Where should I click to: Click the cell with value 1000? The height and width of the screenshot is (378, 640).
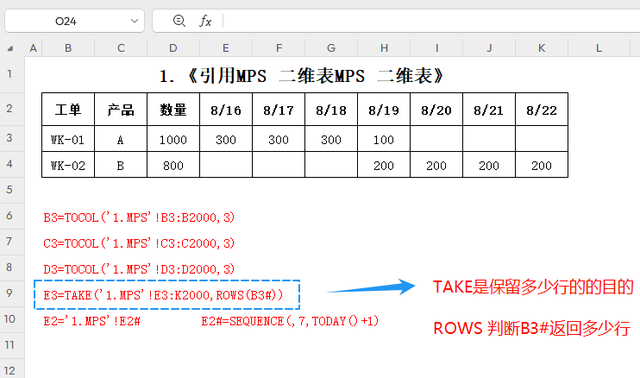[x=173, y=139]
